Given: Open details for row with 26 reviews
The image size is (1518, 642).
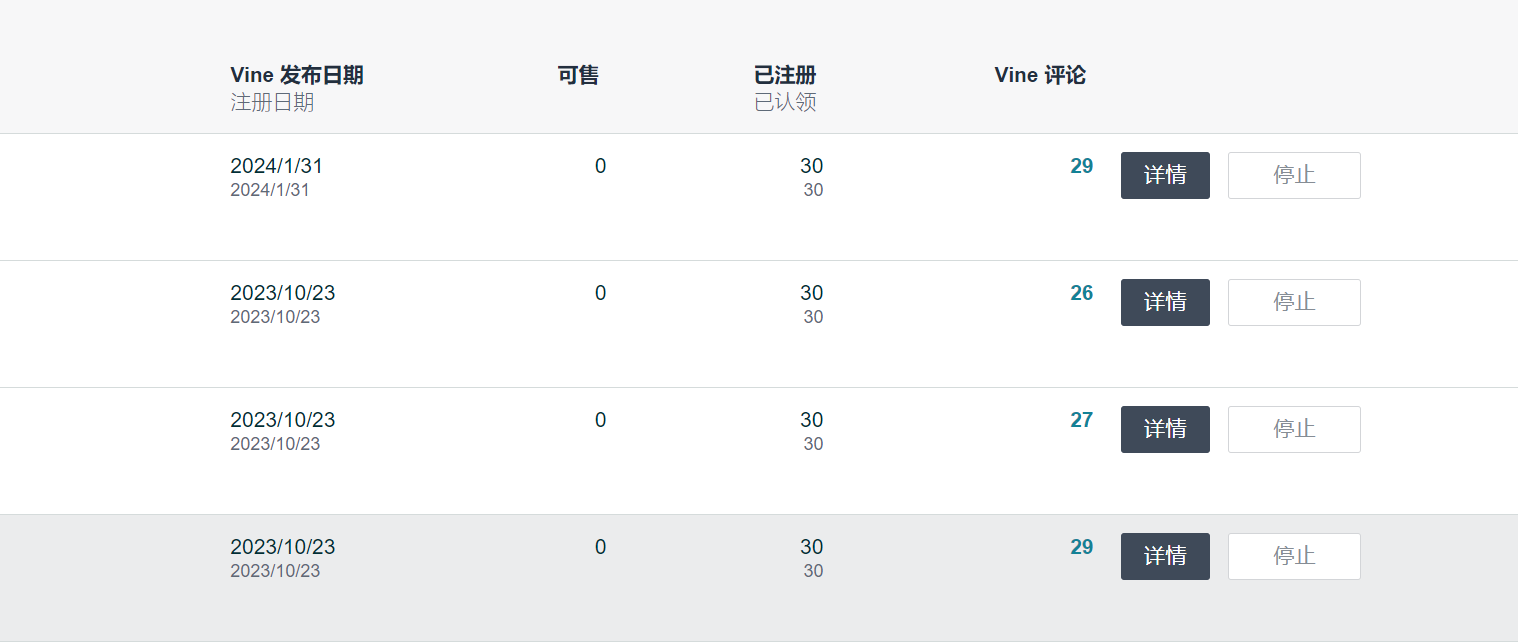Looking at the screenshot, I should (x=1165, y=302).
